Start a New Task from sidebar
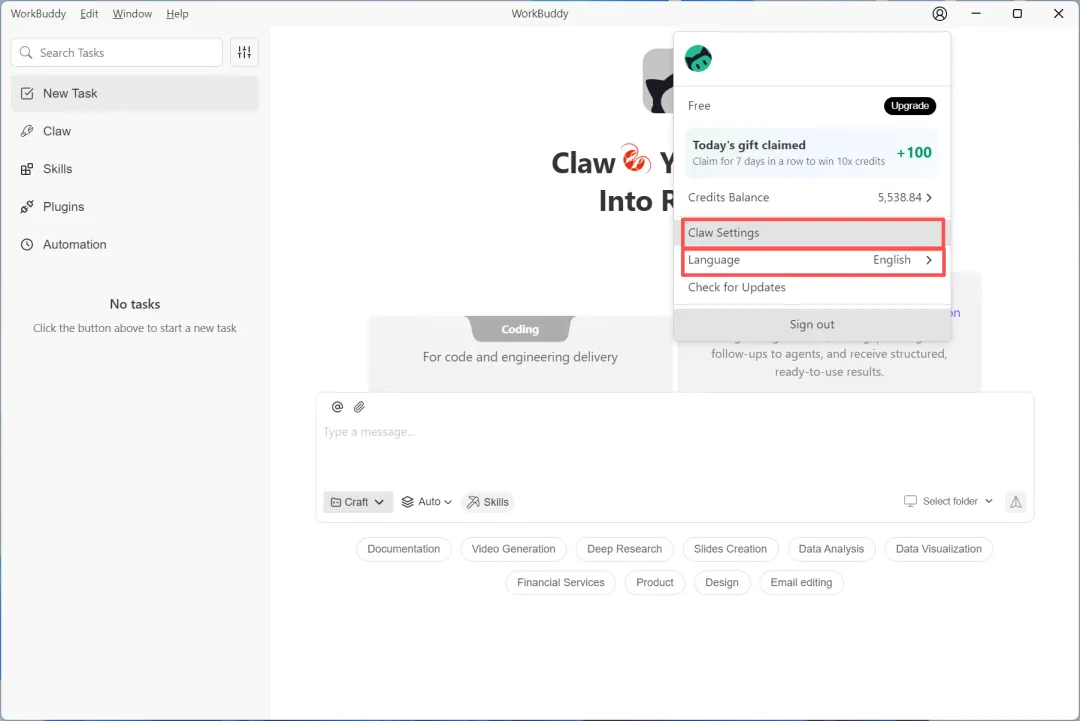 135,93
